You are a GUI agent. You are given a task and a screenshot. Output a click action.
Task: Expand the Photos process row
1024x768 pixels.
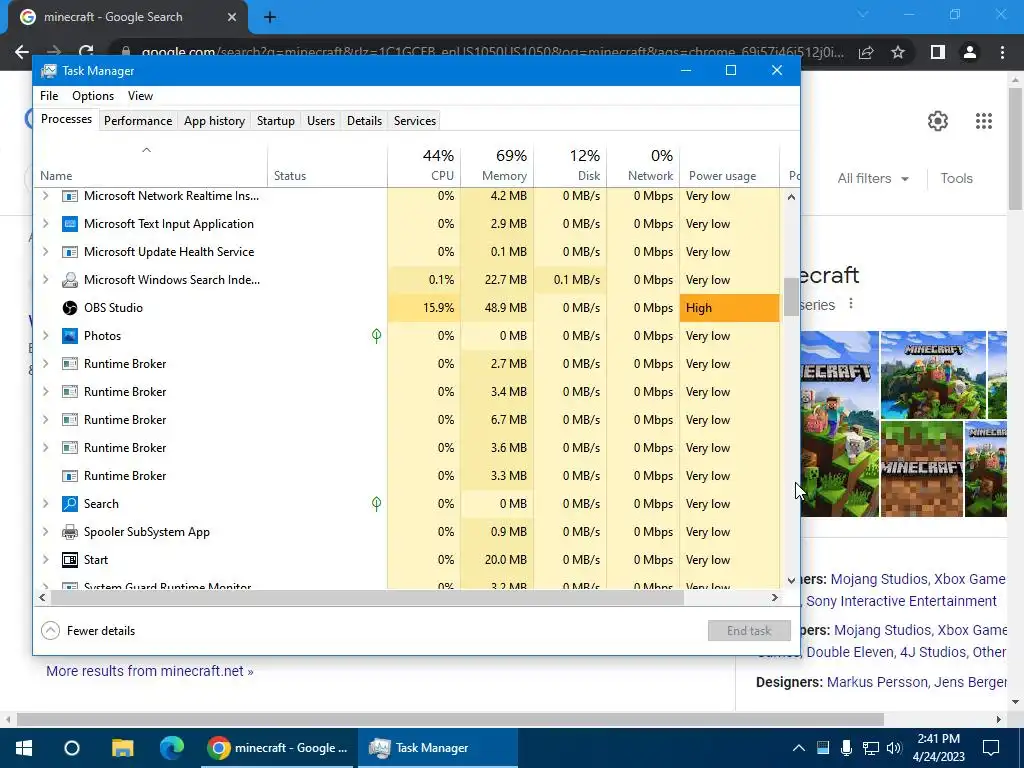pos(45,336)
